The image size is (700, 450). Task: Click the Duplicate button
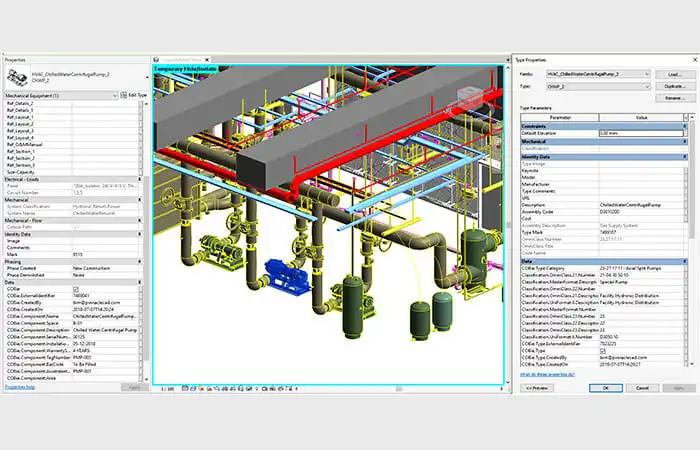675,86
